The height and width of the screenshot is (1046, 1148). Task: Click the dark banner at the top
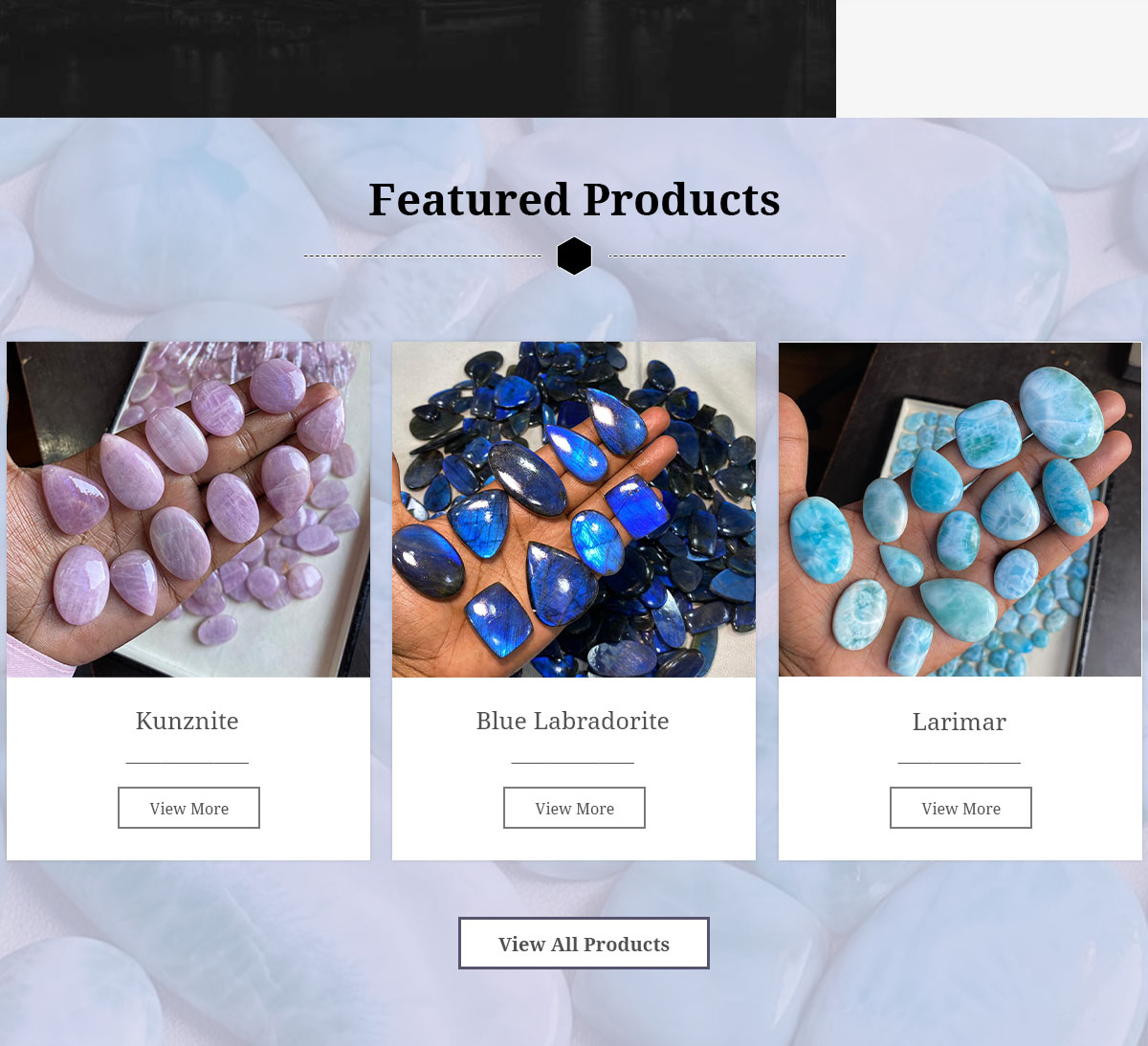pos(418,58)
